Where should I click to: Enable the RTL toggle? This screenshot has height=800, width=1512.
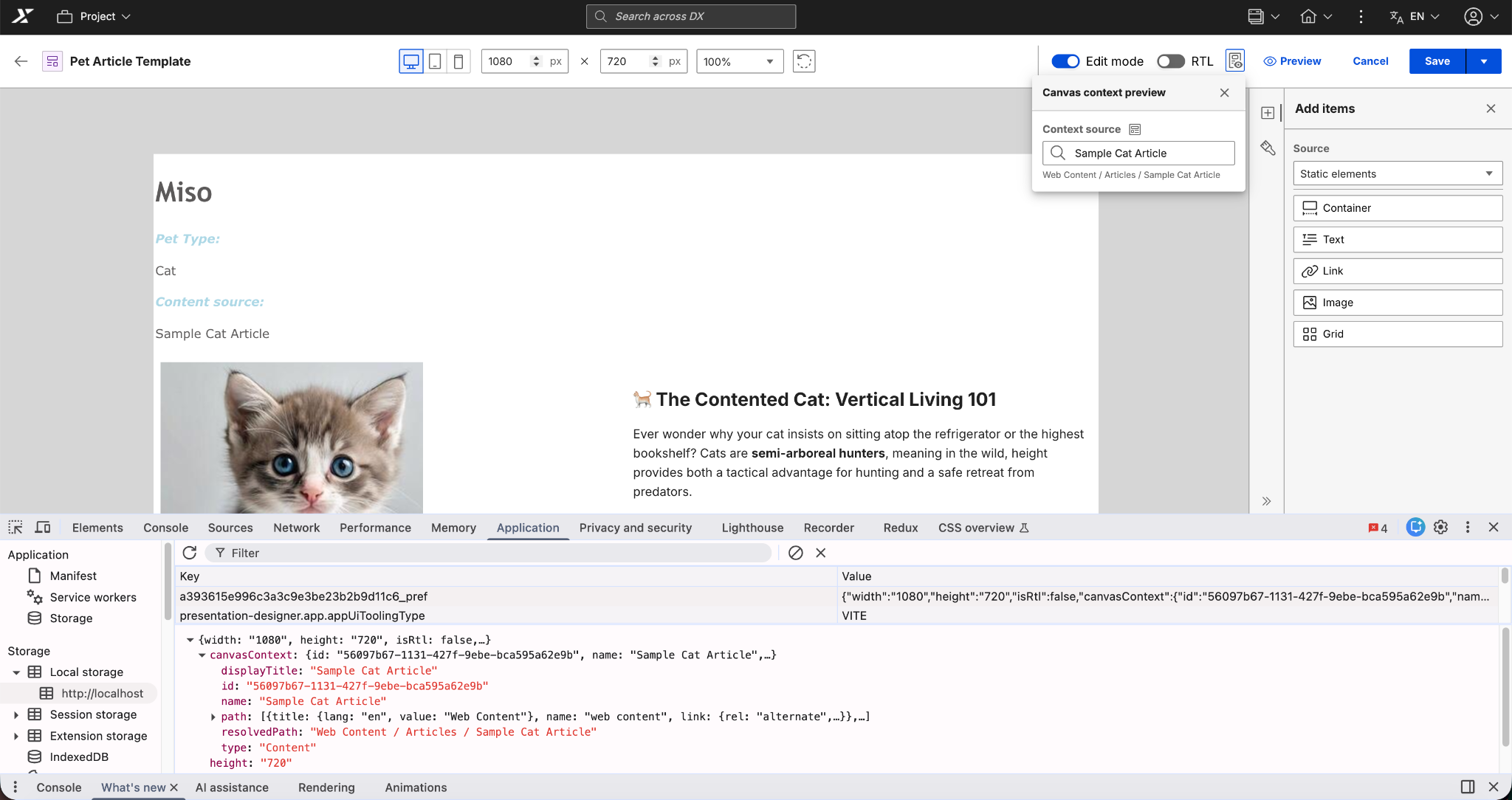[1170, 61]
